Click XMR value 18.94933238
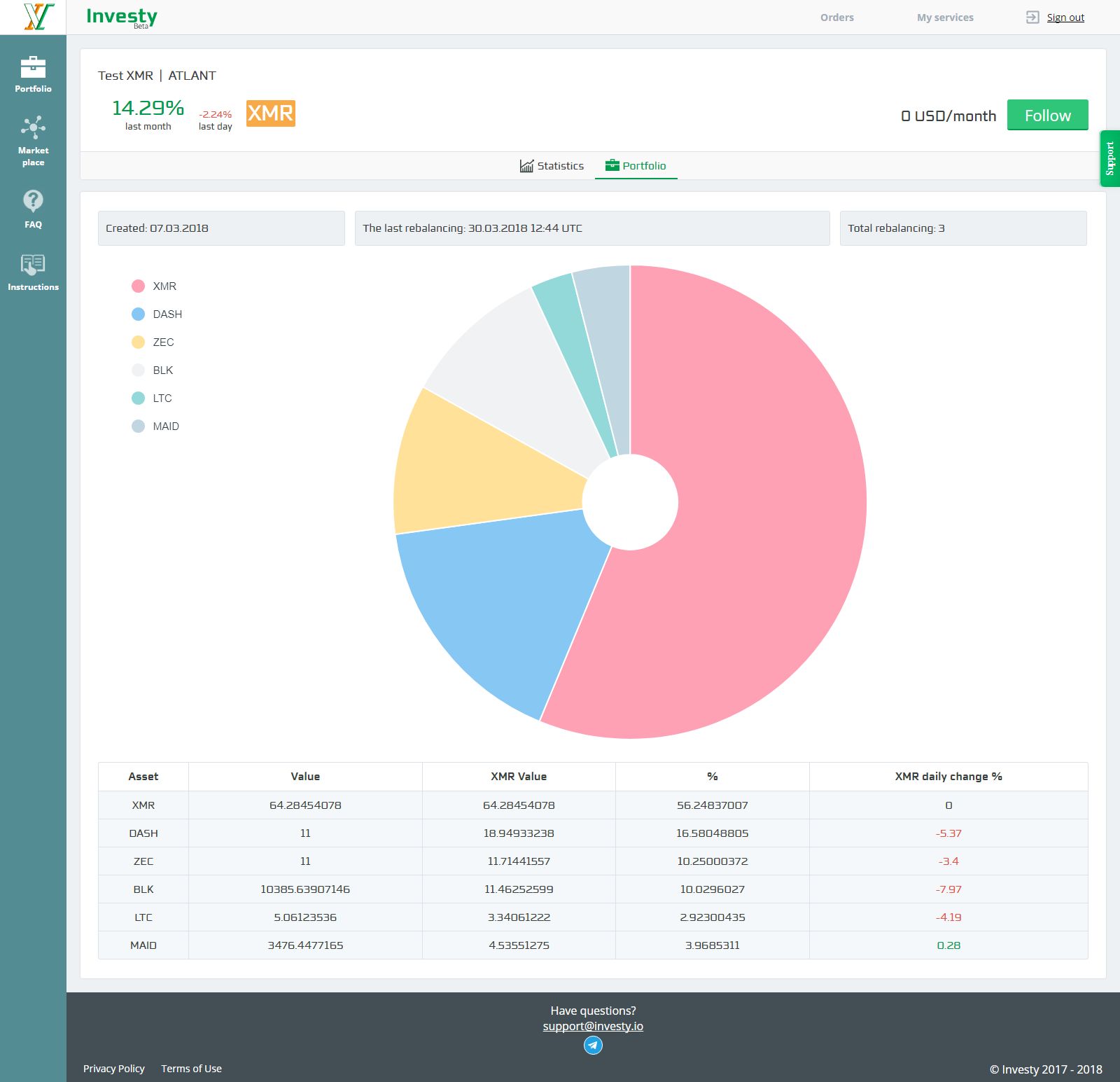 pos(519,833)
